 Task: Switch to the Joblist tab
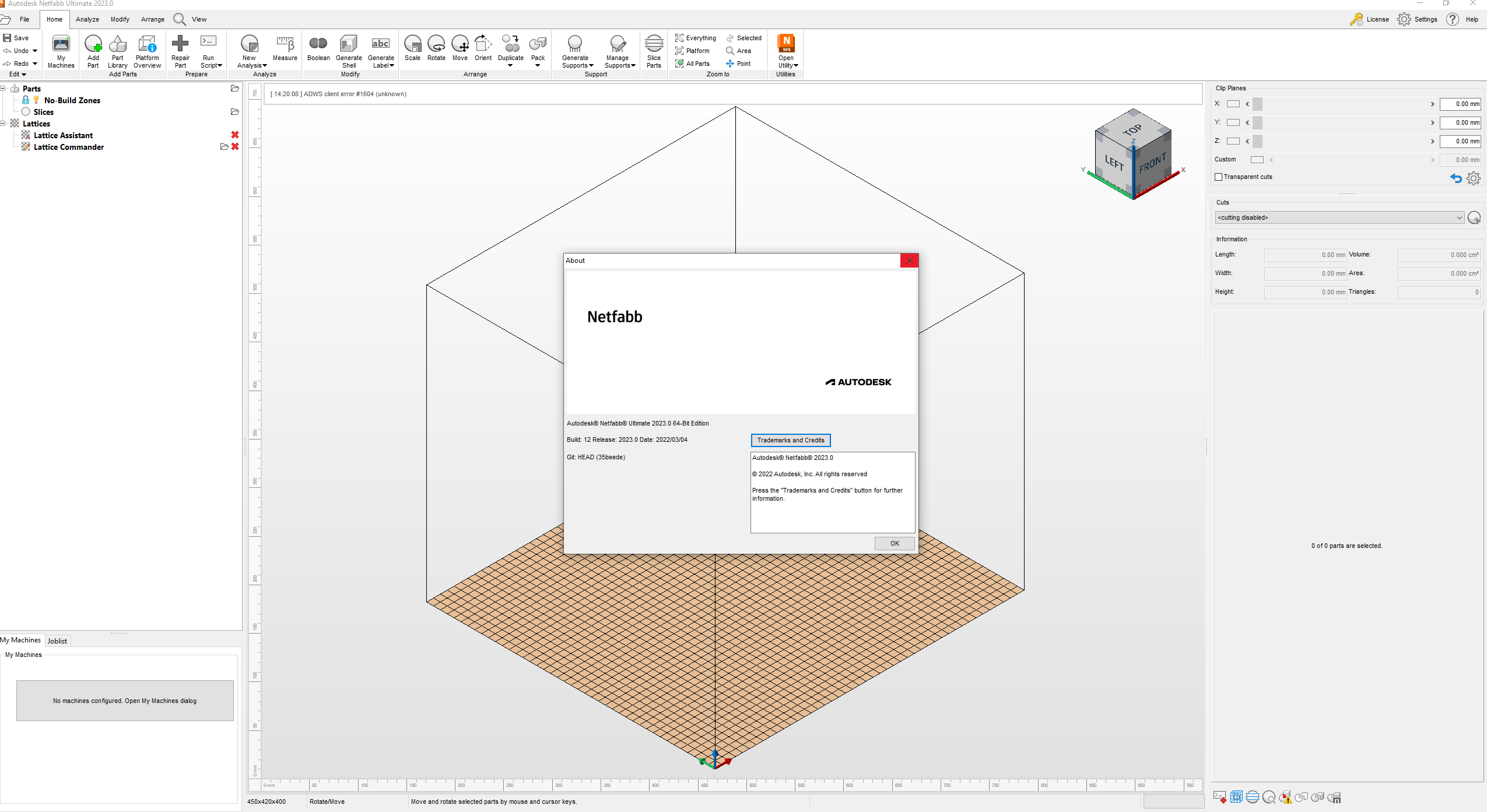[57, 641]
